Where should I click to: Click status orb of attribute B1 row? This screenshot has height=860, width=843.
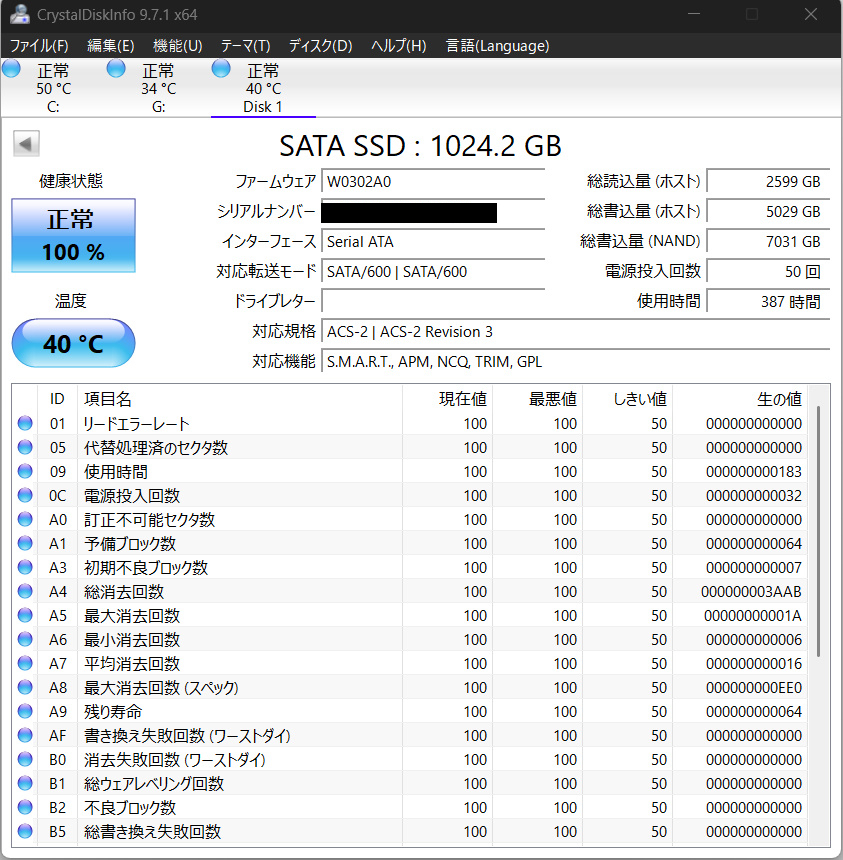25,783
